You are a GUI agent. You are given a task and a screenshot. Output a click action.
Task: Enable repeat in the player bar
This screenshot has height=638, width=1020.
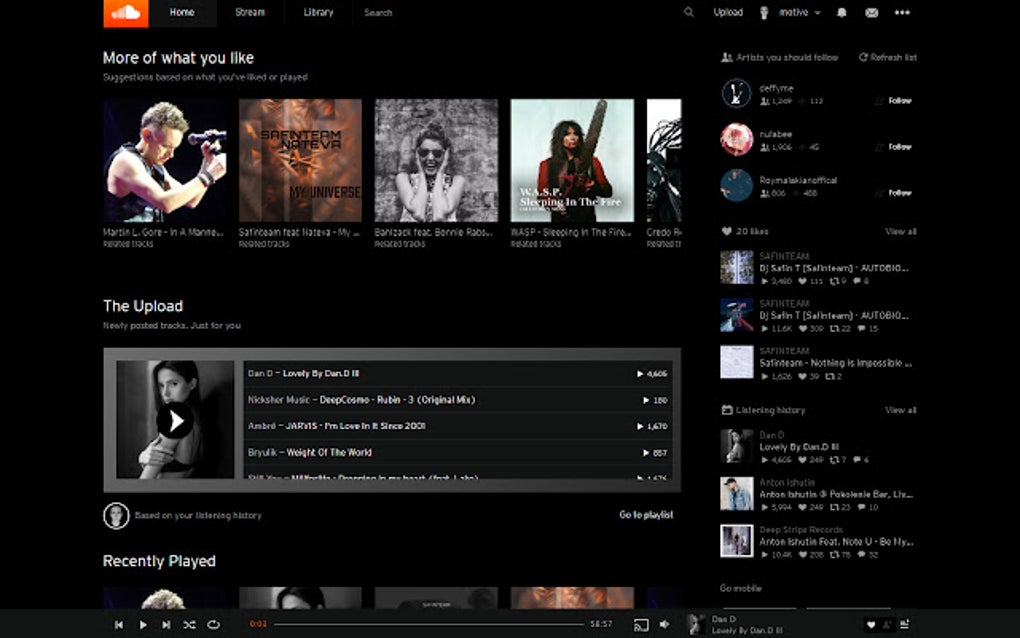point(213,623)
